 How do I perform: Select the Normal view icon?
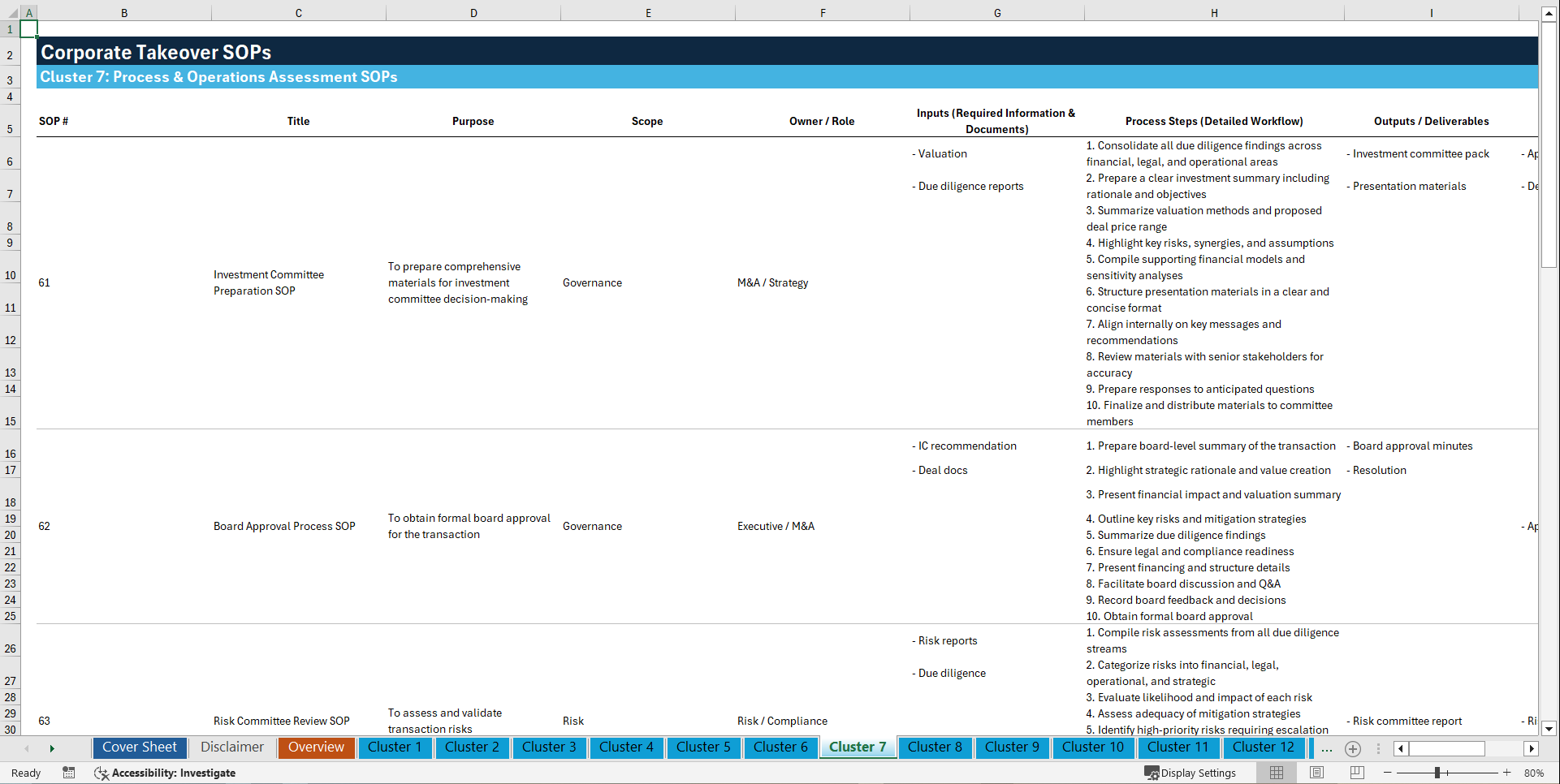[x=1276, y=773]
